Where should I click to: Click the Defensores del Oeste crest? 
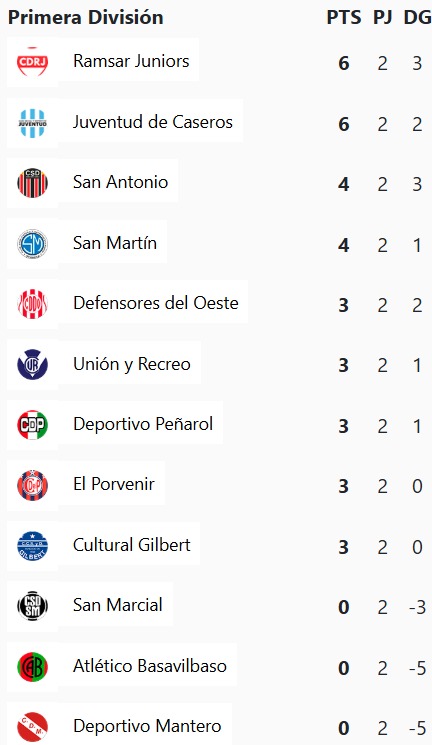point(32,304)
